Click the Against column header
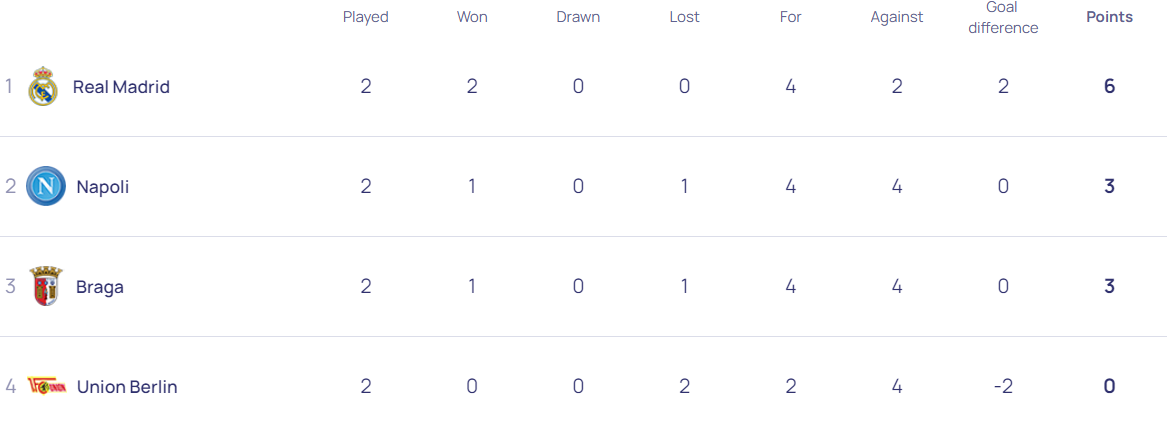The height and width of the screenshot is (428, 1167). 897,17
